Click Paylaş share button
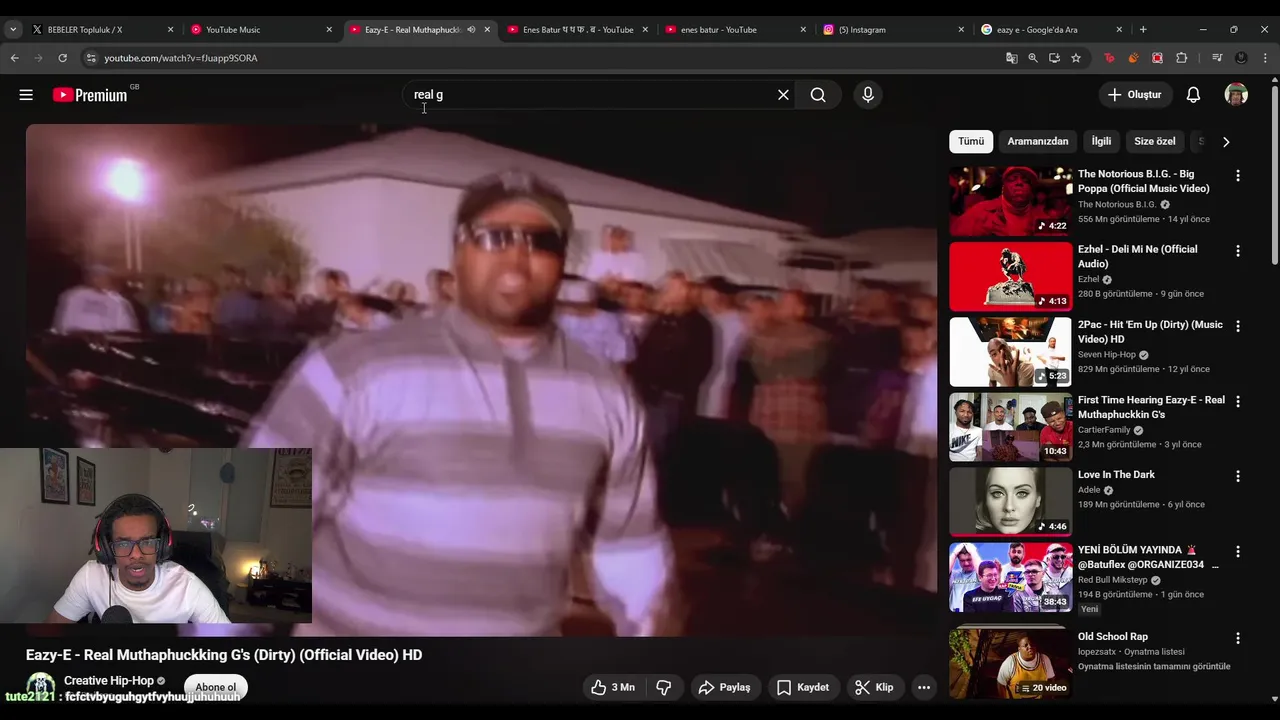 [x=724, y=687]
